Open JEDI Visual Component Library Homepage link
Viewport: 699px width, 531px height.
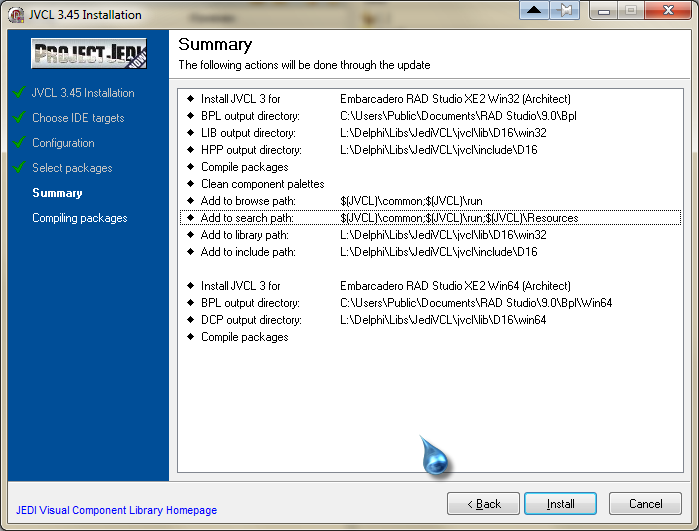pos(116,510)
